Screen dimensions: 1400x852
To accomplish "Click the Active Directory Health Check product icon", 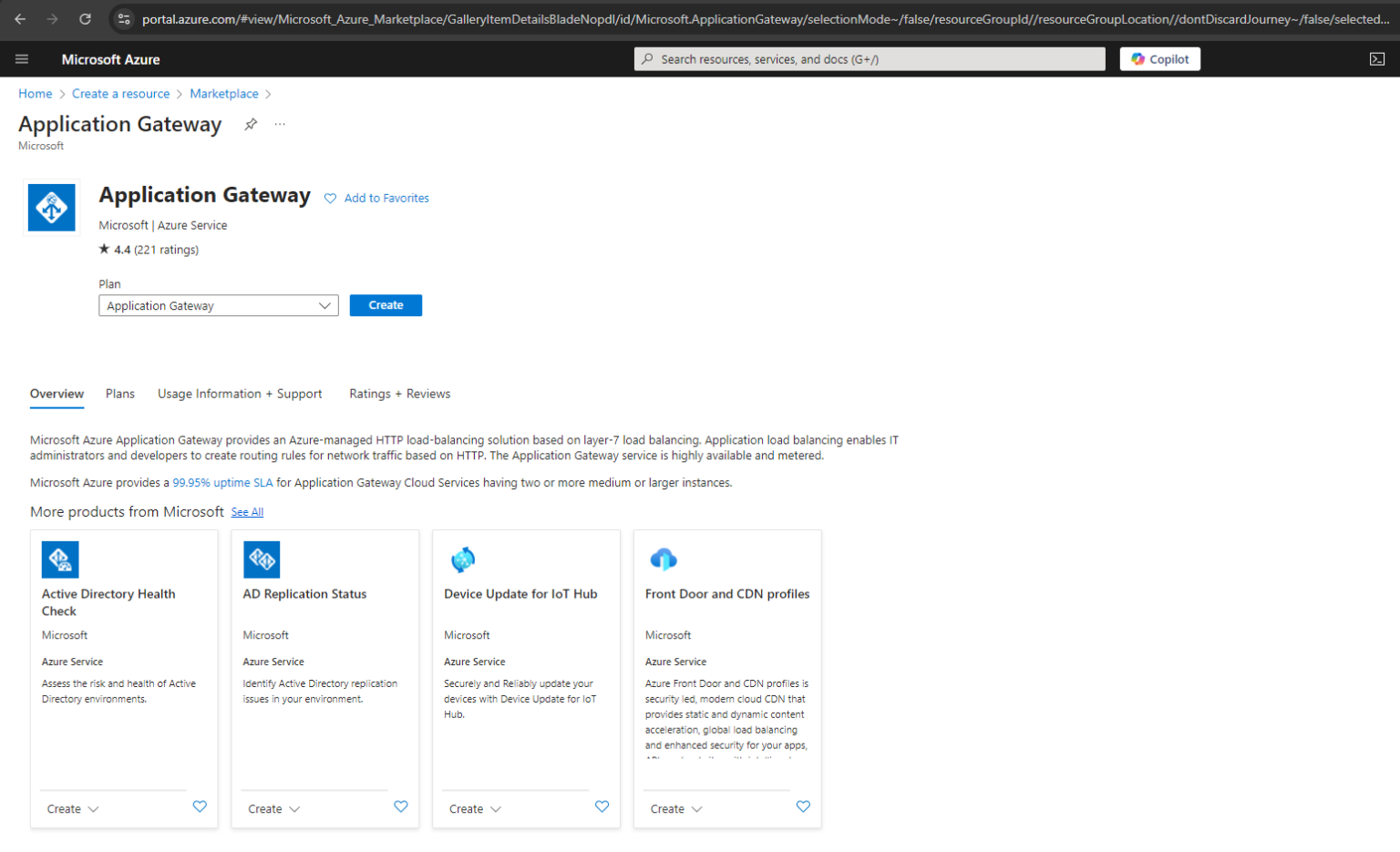I will coord(60,559).
